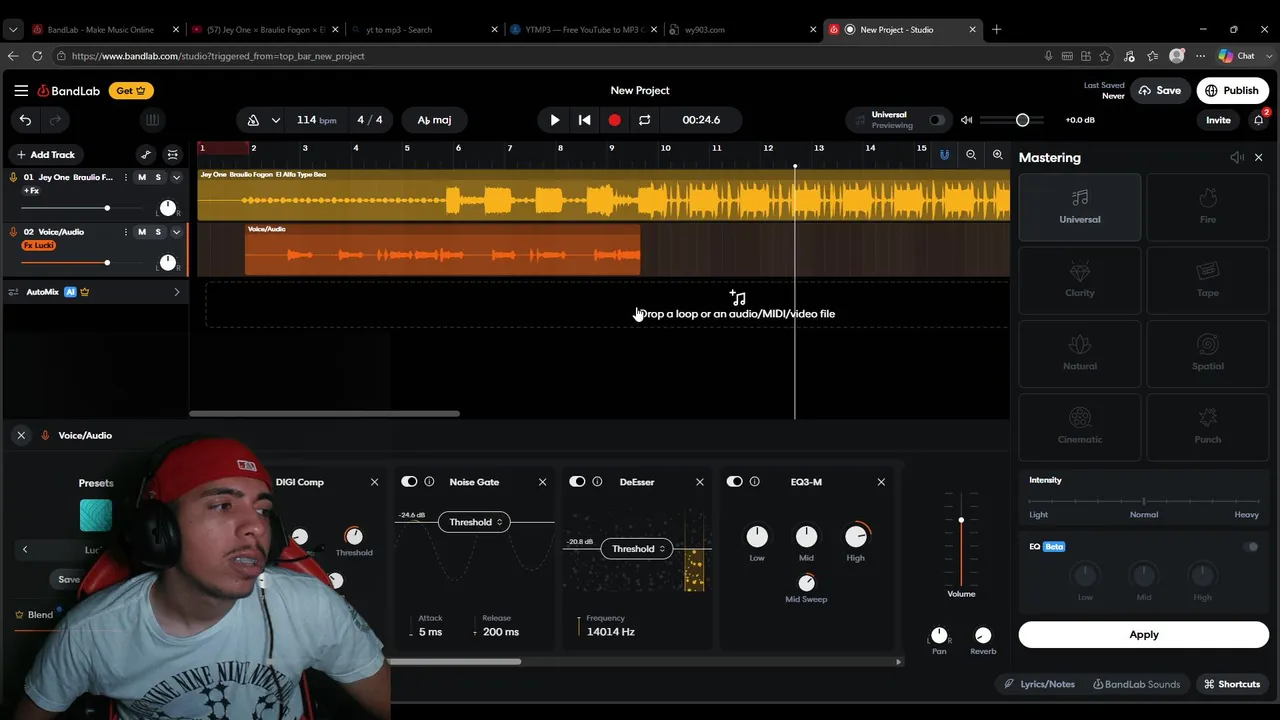Open the key selector showing A♭ maj

(x=434, y=120)
